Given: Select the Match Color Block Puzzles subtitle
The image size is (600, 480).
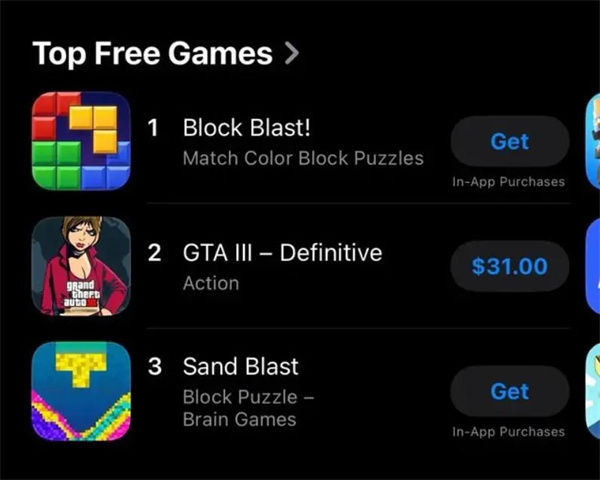Looking at the screenshot, I should tap(303, 158).
